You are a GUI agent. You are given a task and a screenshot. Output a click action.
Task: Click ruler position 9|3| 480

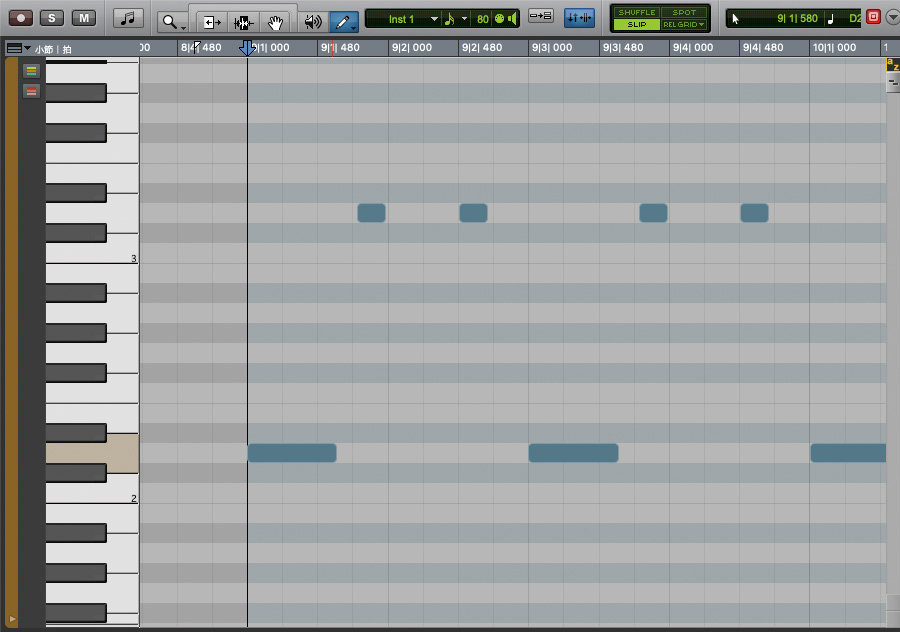pos(623,48)
